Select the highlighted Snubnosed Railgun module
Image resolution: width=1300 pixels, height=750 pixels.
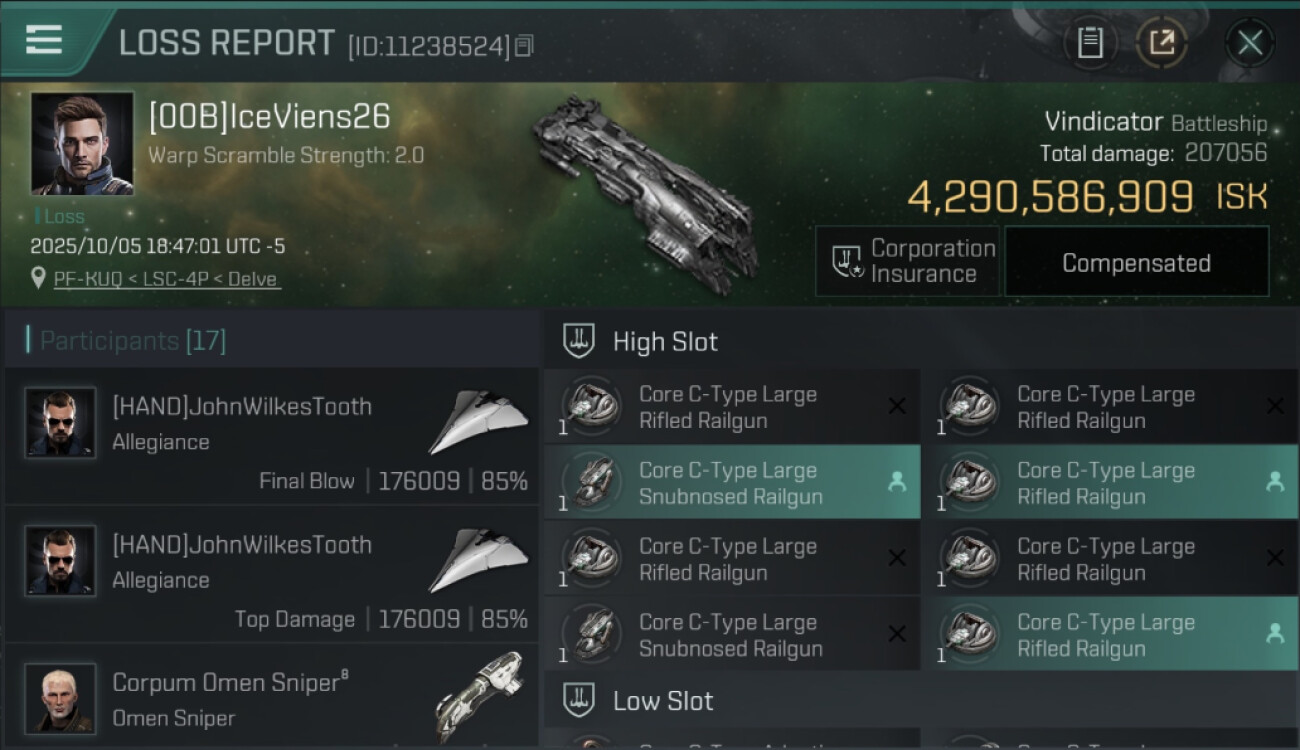click(732, 482)
